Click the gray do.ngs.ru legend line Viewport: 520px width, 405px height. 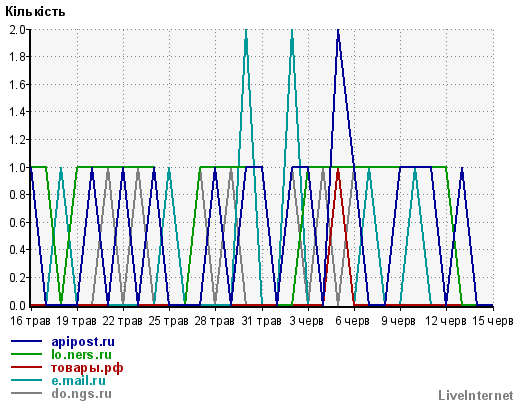point(26,393)
